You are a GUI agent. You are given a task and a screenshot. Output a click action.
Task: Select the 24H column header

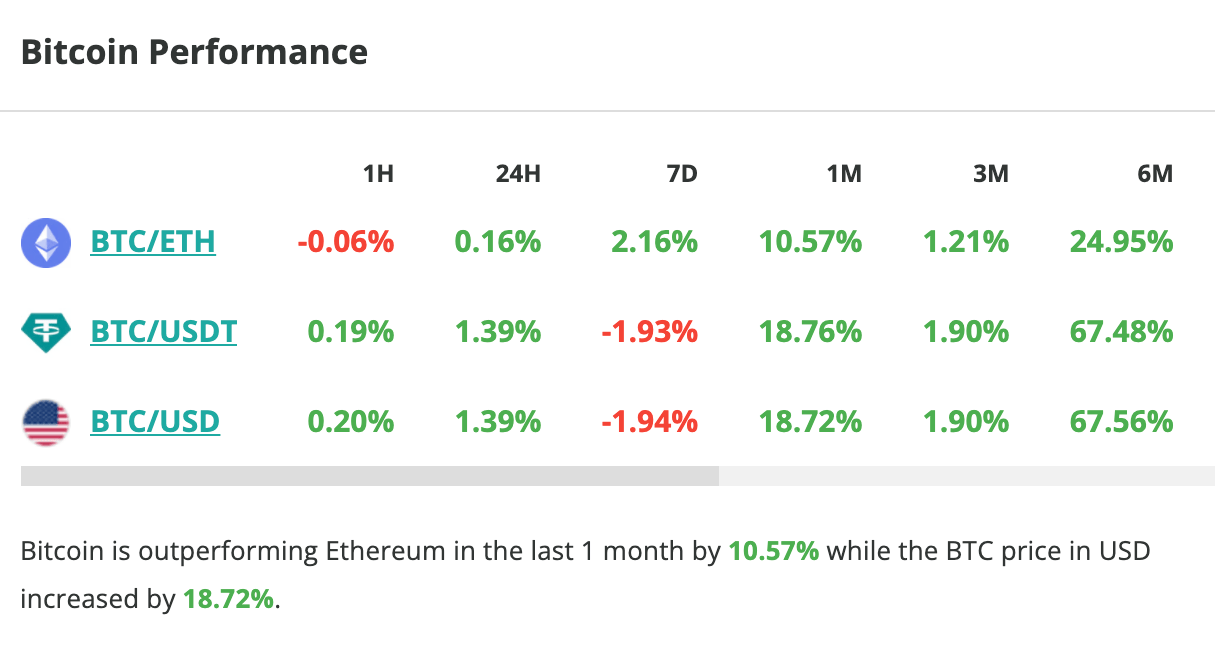tap(518, 174)
